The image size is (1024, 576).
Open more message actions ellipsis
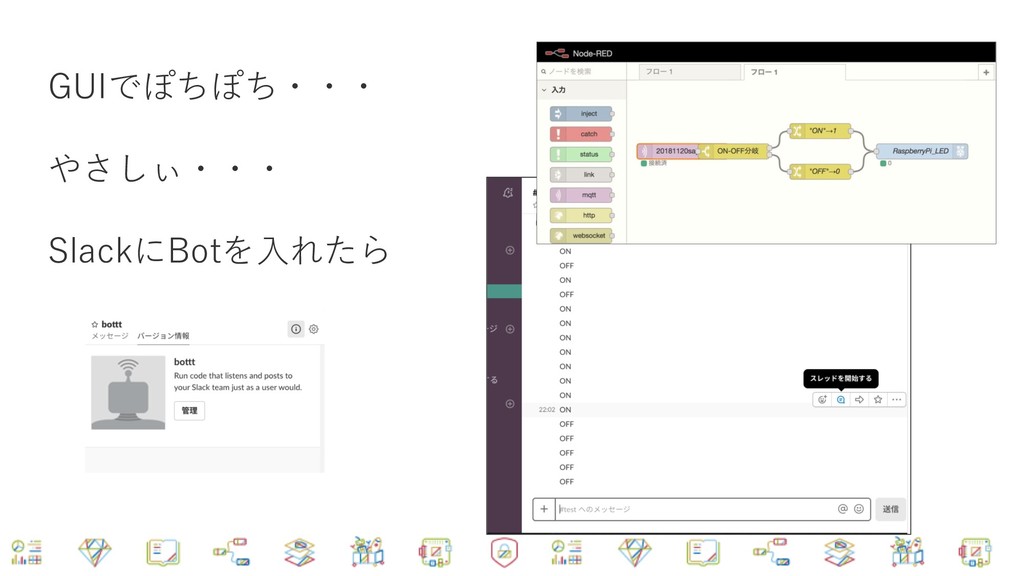pyautogui.click(x=897, y=400)
